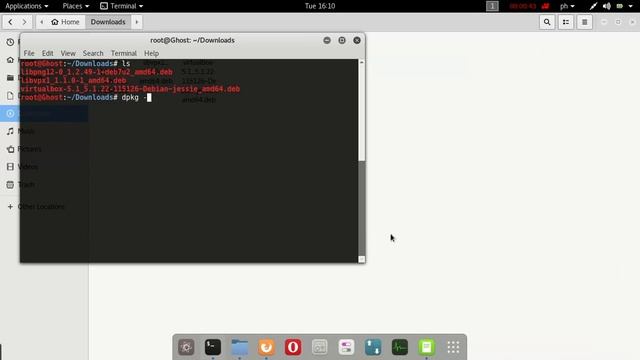Open terminal Search menu
The width and height of the screenshot is (640, 360).
coord(93,53)
